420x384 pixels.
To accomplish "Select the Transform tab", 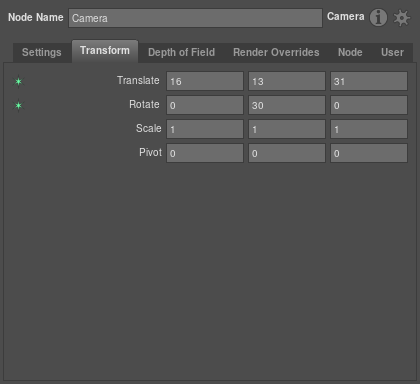I will click(x=105, y=51).
